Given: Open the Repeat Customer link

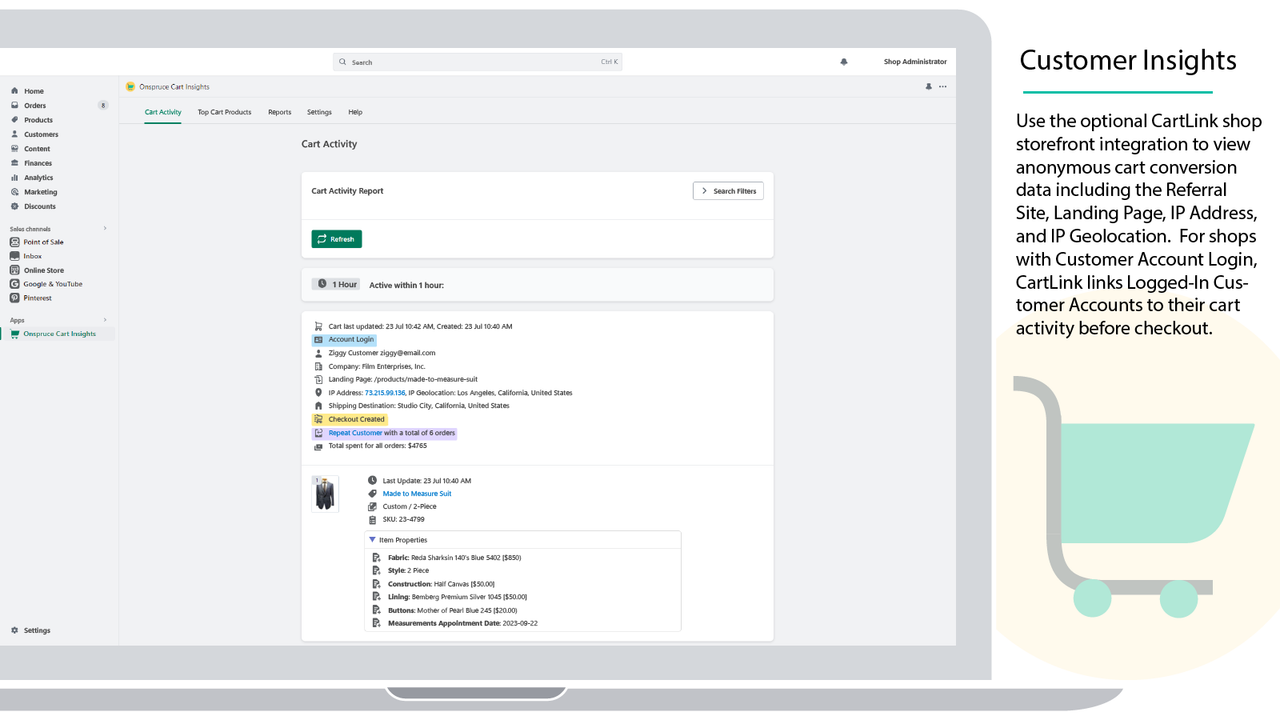Looking at the screenshot, I should 355,433.
